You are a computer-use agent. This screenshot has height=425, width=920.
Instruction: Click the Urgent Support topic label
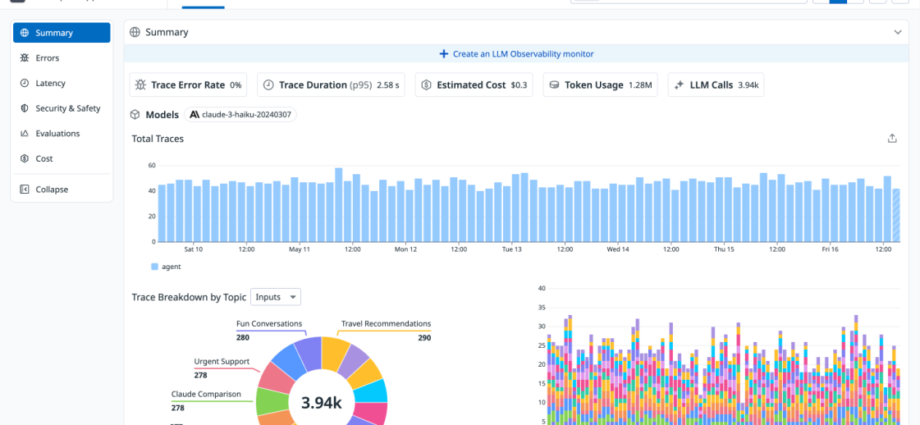222,361
